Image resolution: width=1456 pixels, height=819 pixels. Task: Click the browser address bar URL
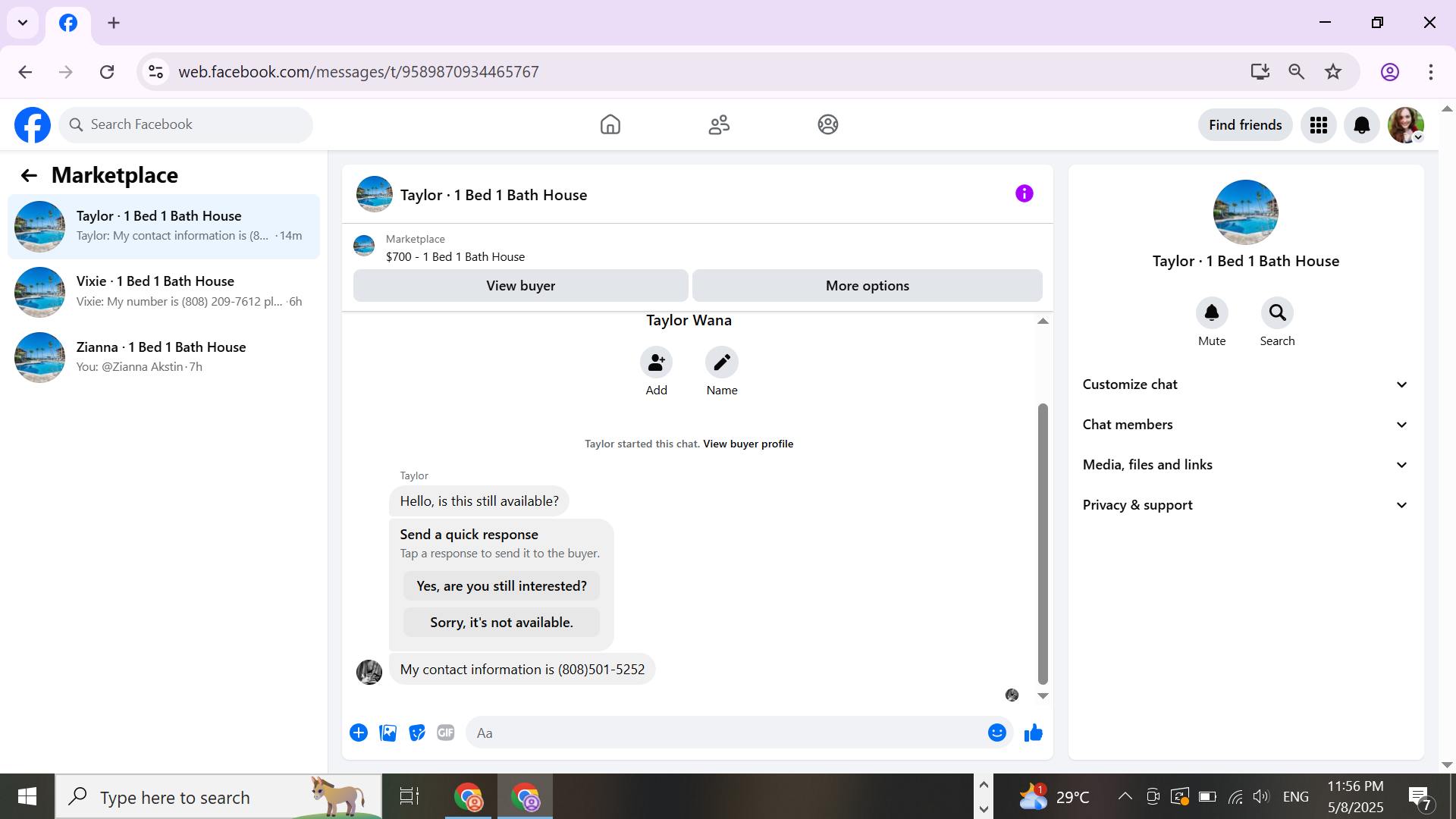[359, 72]
